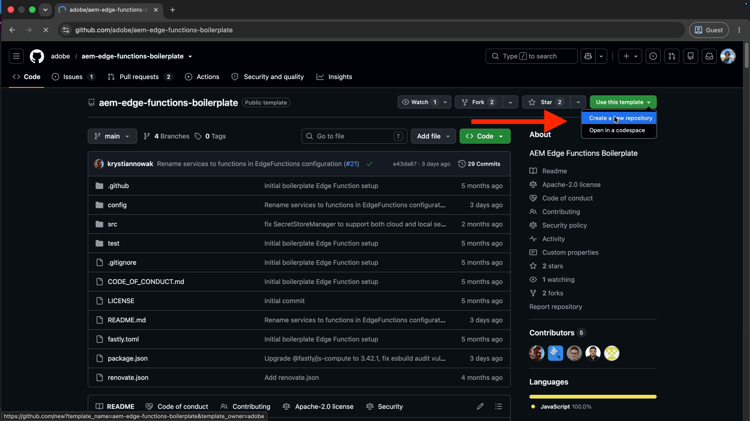Click the JavaScript language bar
This screenshot has width=750, height=421.
[x=593, y=397]
